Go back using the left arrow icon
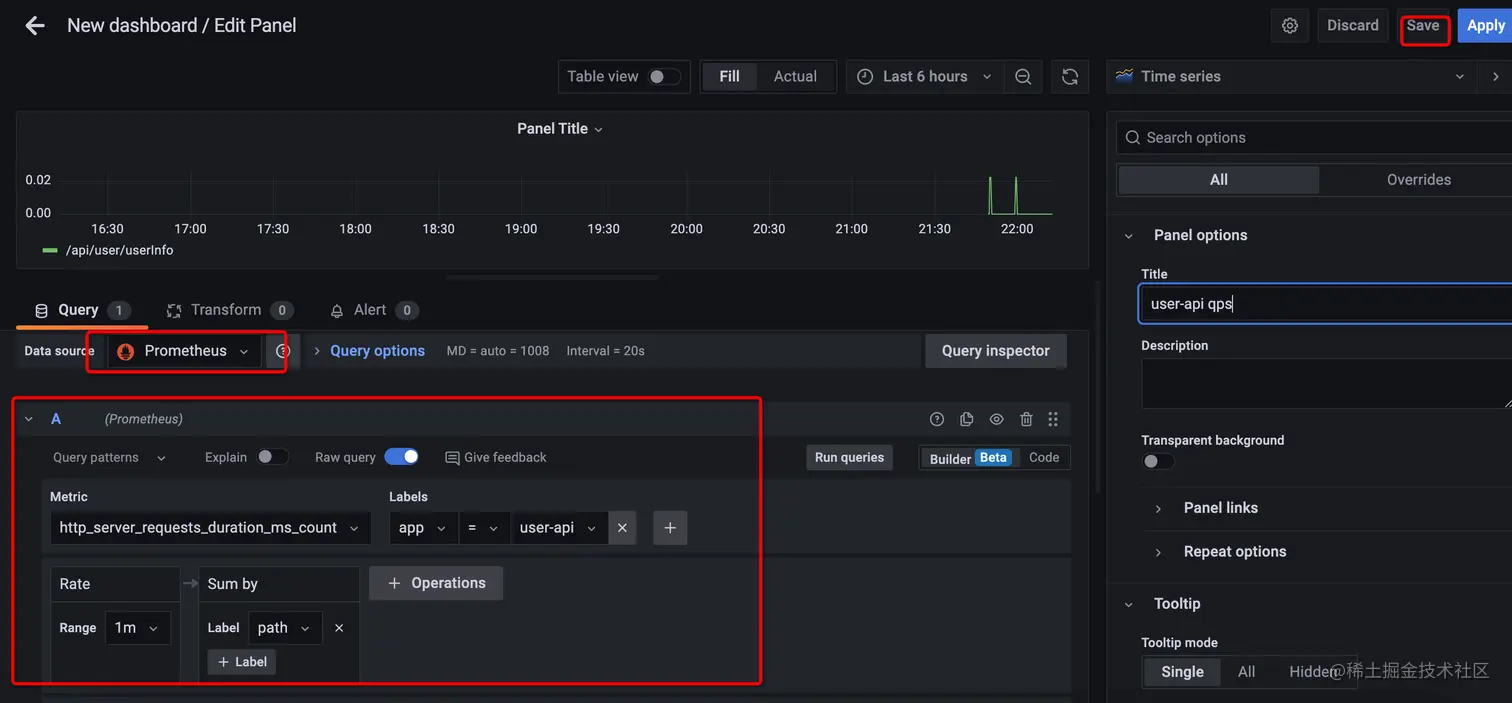Image resolution: width=1512 pixels, height=703 pixels. point(35,26)
